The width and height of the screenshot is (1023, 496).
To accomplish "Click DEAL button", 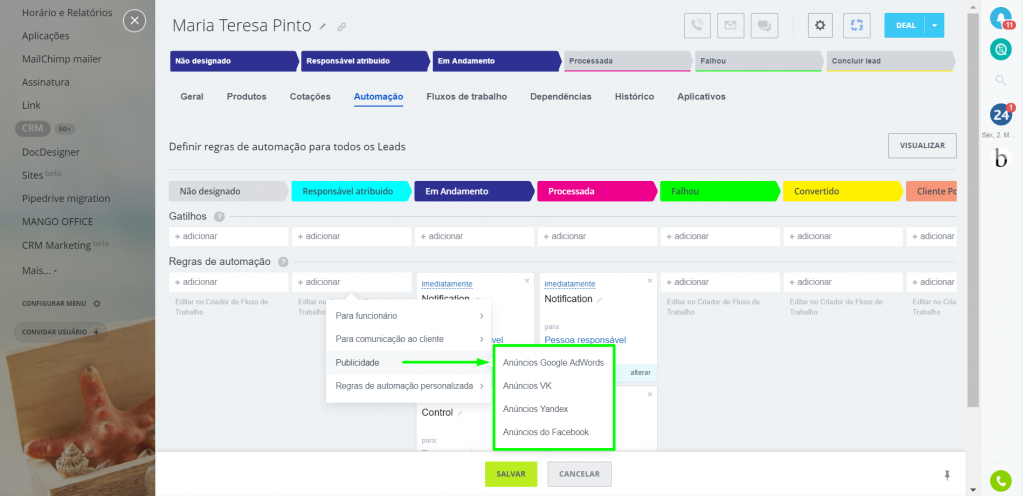I will click(905, 25).
